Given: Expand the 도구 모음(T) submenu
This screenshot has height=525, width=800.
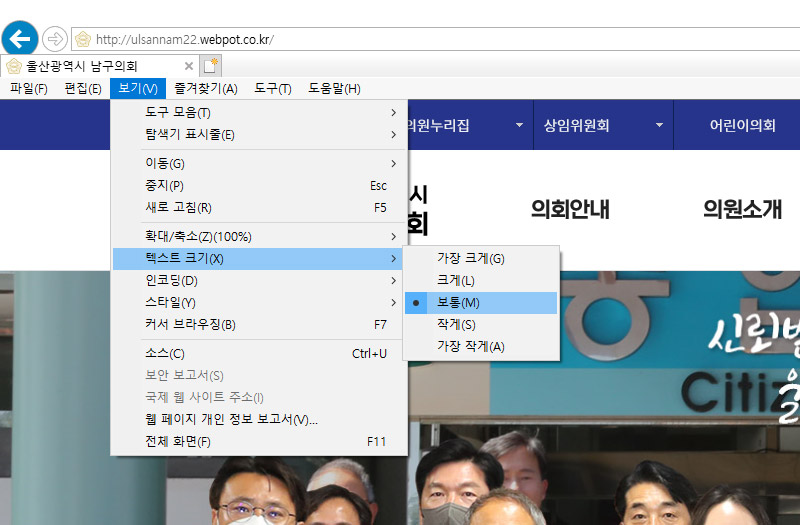Looking at the screenshot, I should [259, 112].
